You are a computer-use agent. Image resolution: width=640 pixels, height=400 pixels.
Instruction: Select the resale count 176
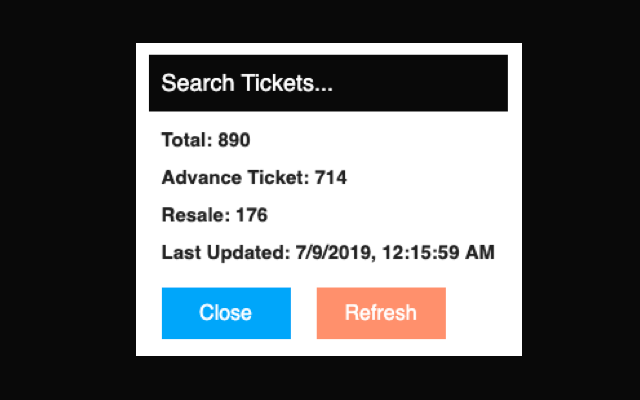pyautogui.click(x=252, y=215)
